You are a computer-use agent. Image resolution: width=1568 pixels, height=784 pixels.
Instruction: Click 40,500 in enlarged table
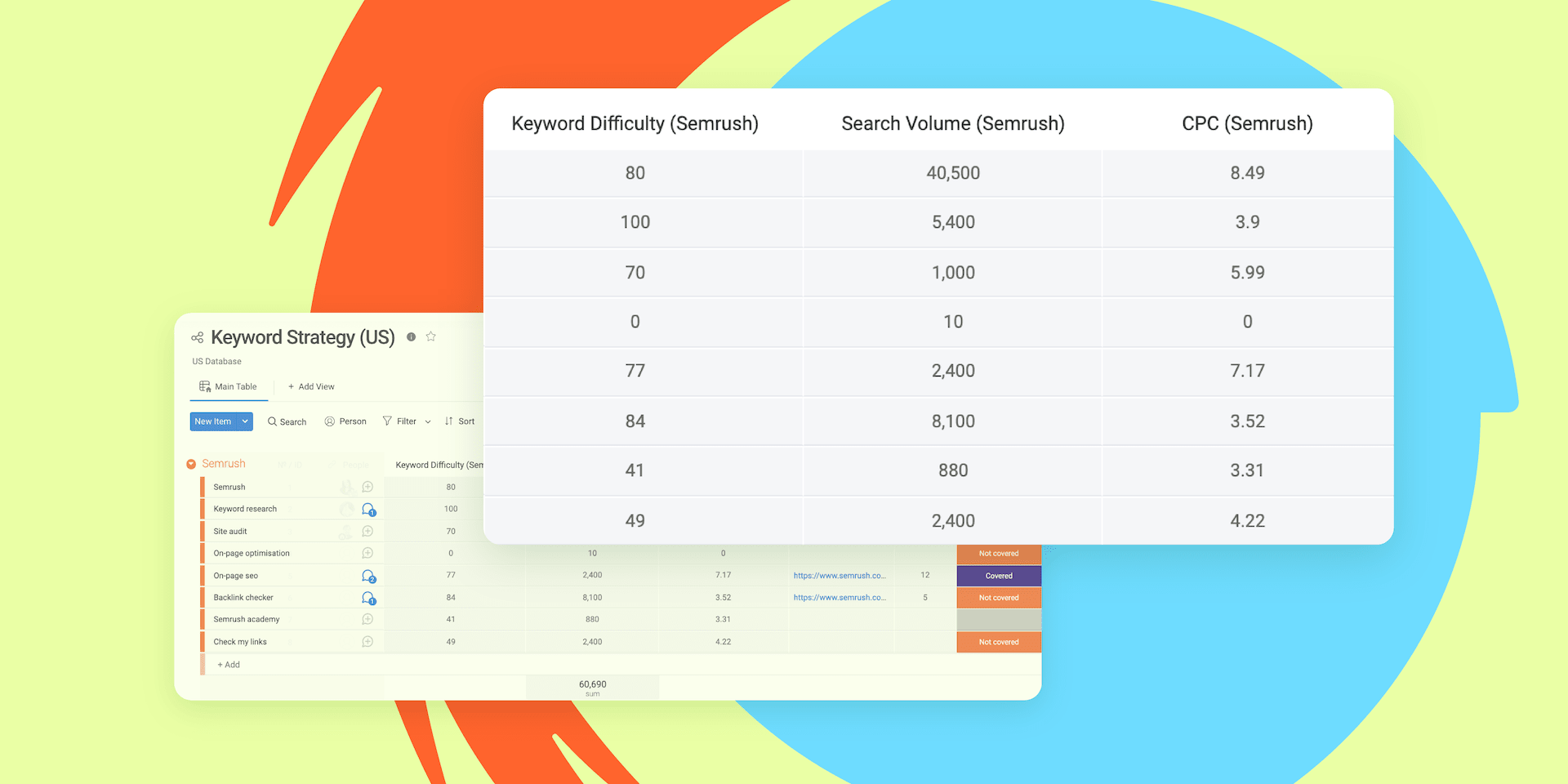pos(953,173)
